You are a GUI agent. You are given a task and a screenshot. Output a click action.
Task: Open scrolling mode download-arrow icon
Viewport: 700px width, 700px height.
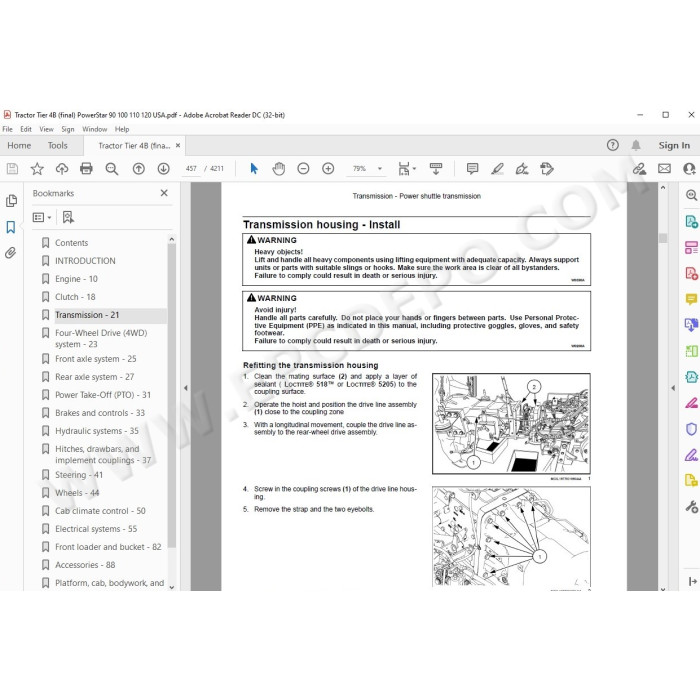436,169
